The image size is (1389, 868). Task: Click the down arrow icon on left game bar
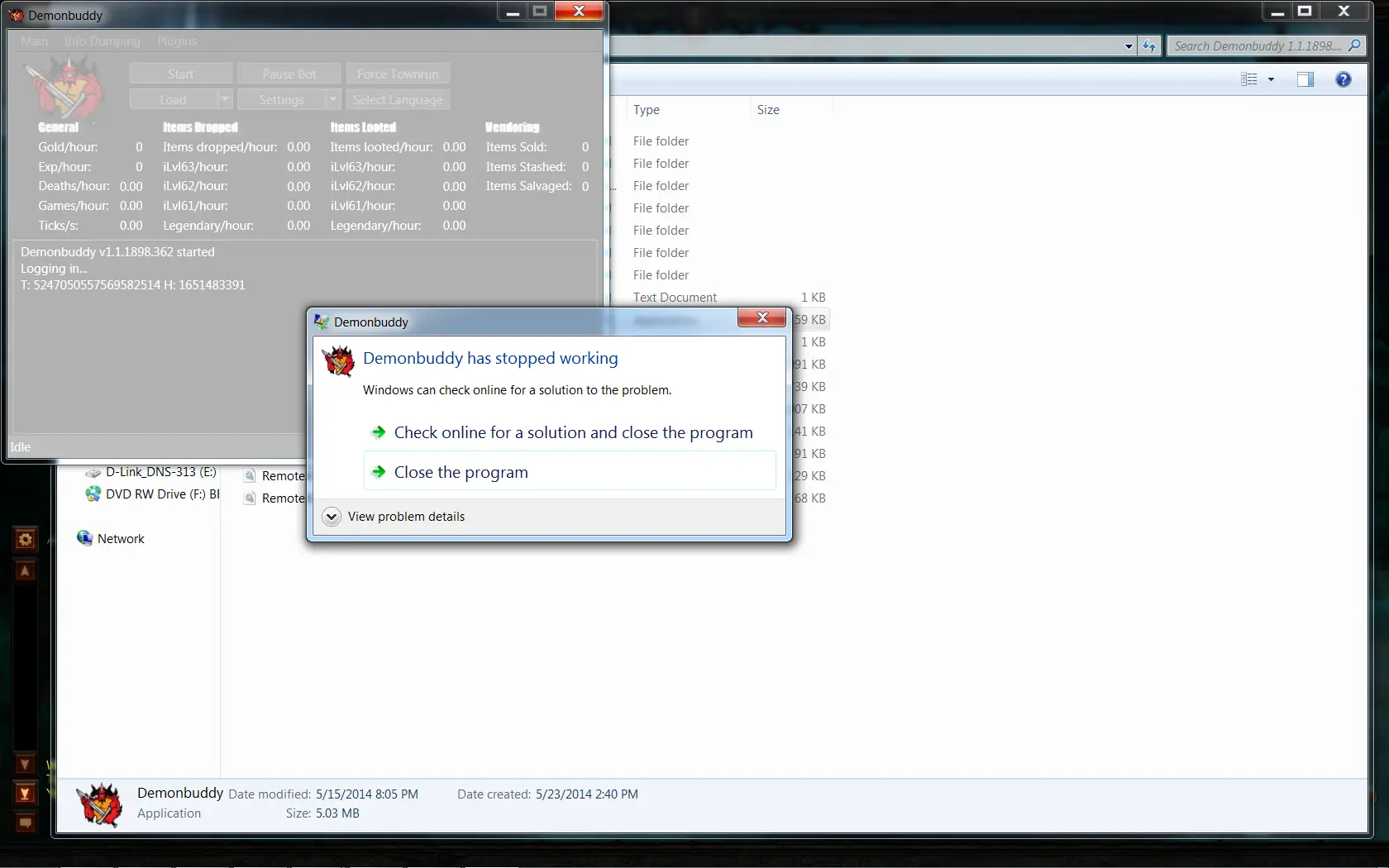[x=26, y=764]
